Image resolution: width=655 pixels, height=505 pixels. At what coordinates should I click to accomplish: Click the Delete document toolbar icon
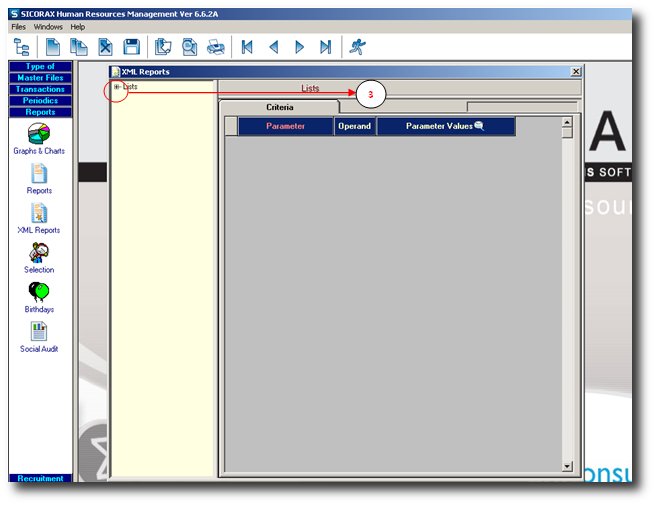click(106, 46)
